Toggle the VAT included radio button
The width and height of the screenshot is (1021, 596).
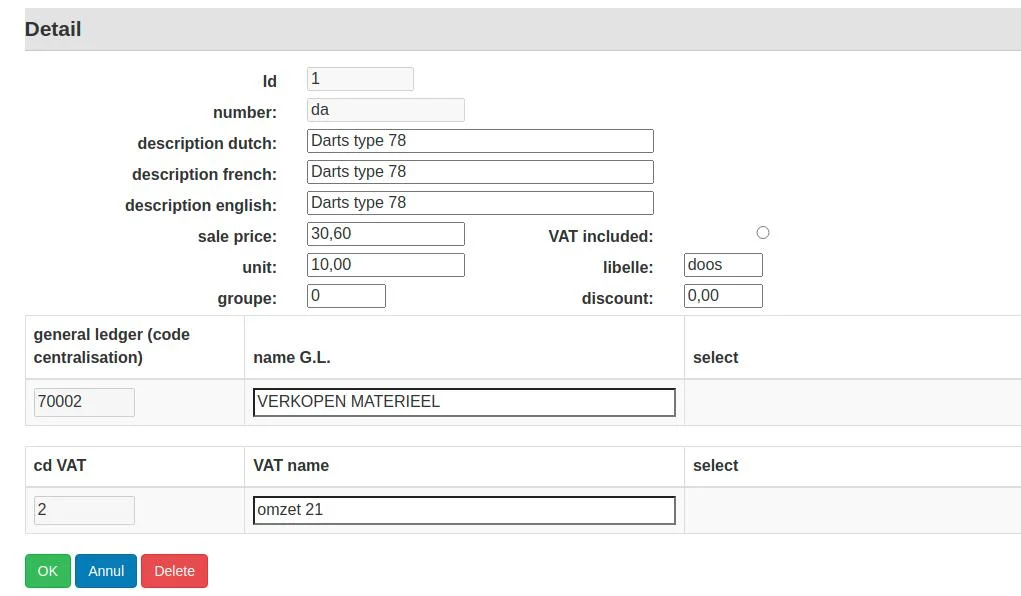point(763,233)
